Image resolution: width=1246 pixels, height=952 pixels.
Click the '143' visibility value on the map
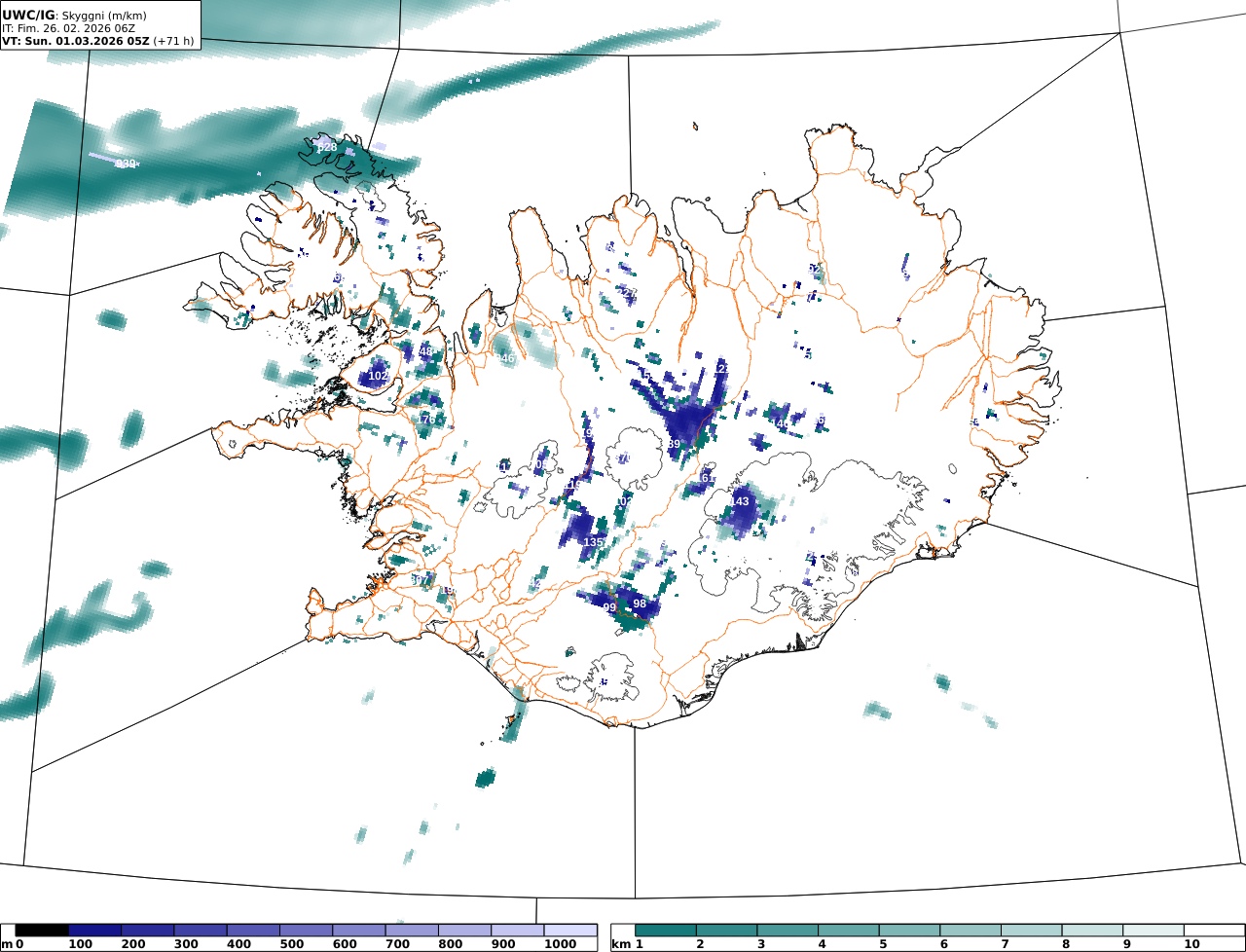click(x=740, y=501)
